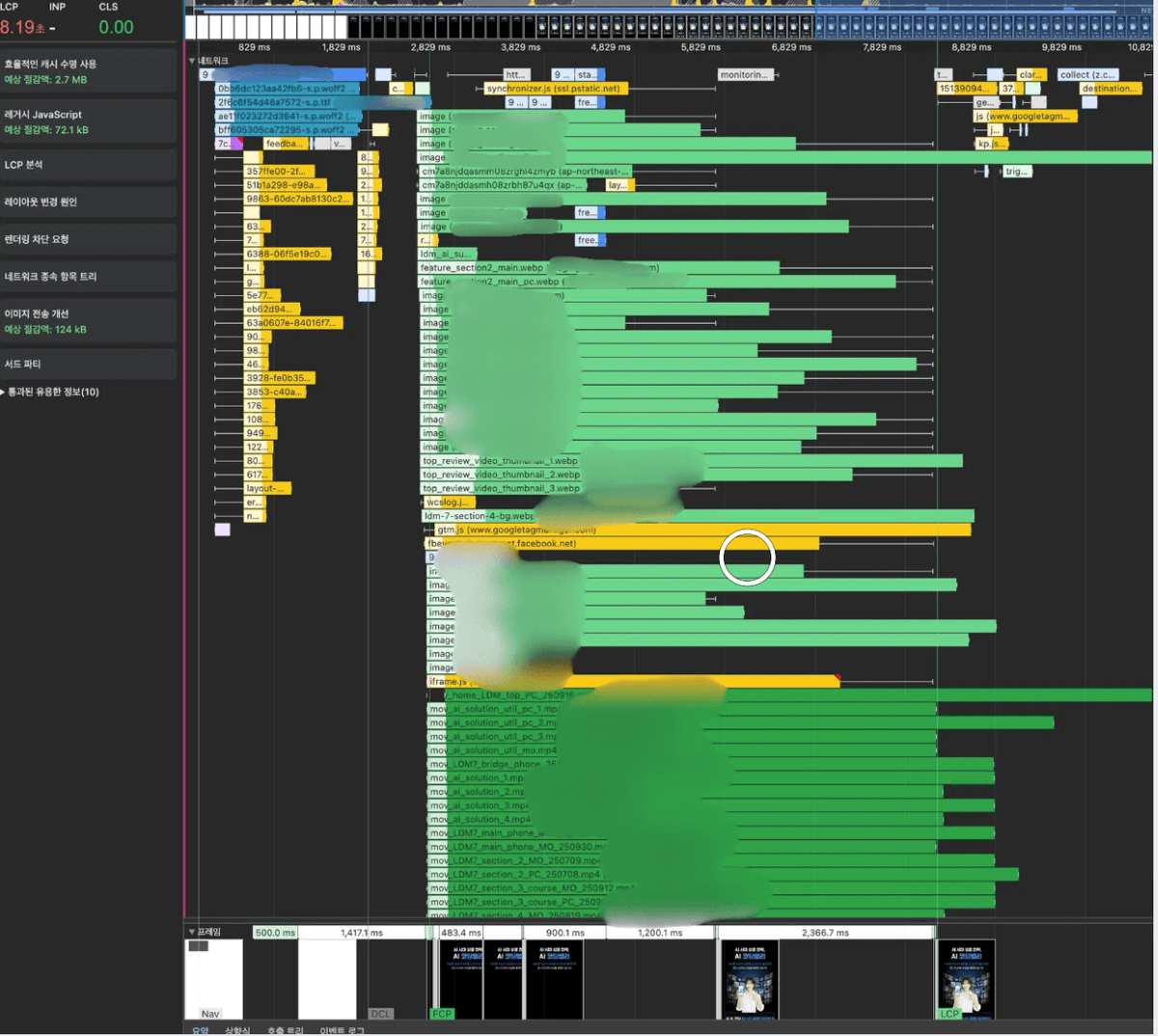Screen dimensions: 1158x1036
Task: Select the 500.0 ms frame duration bar
Action: [275, 933]
